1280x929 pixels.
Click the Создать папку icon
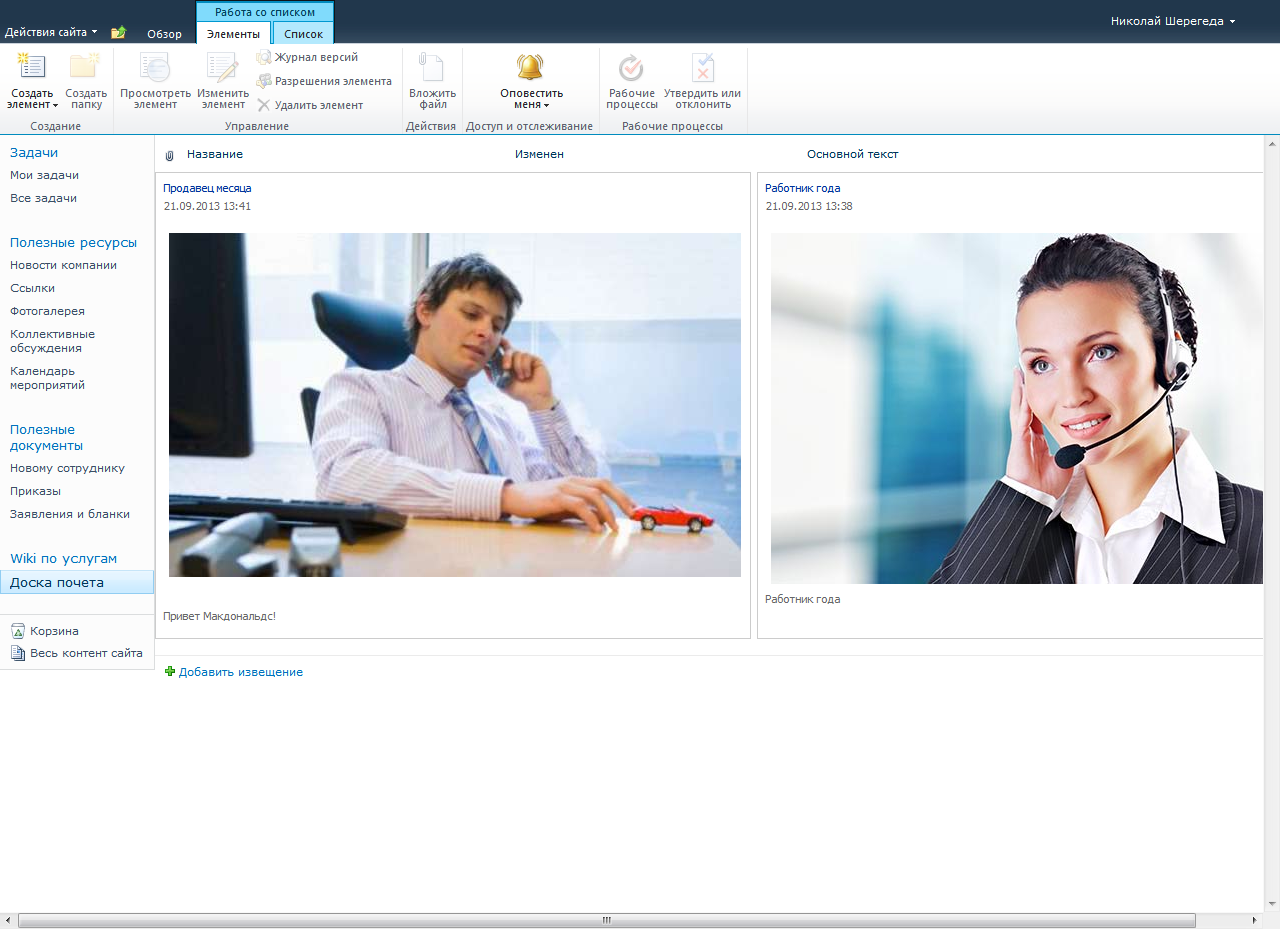coord(85,67)
